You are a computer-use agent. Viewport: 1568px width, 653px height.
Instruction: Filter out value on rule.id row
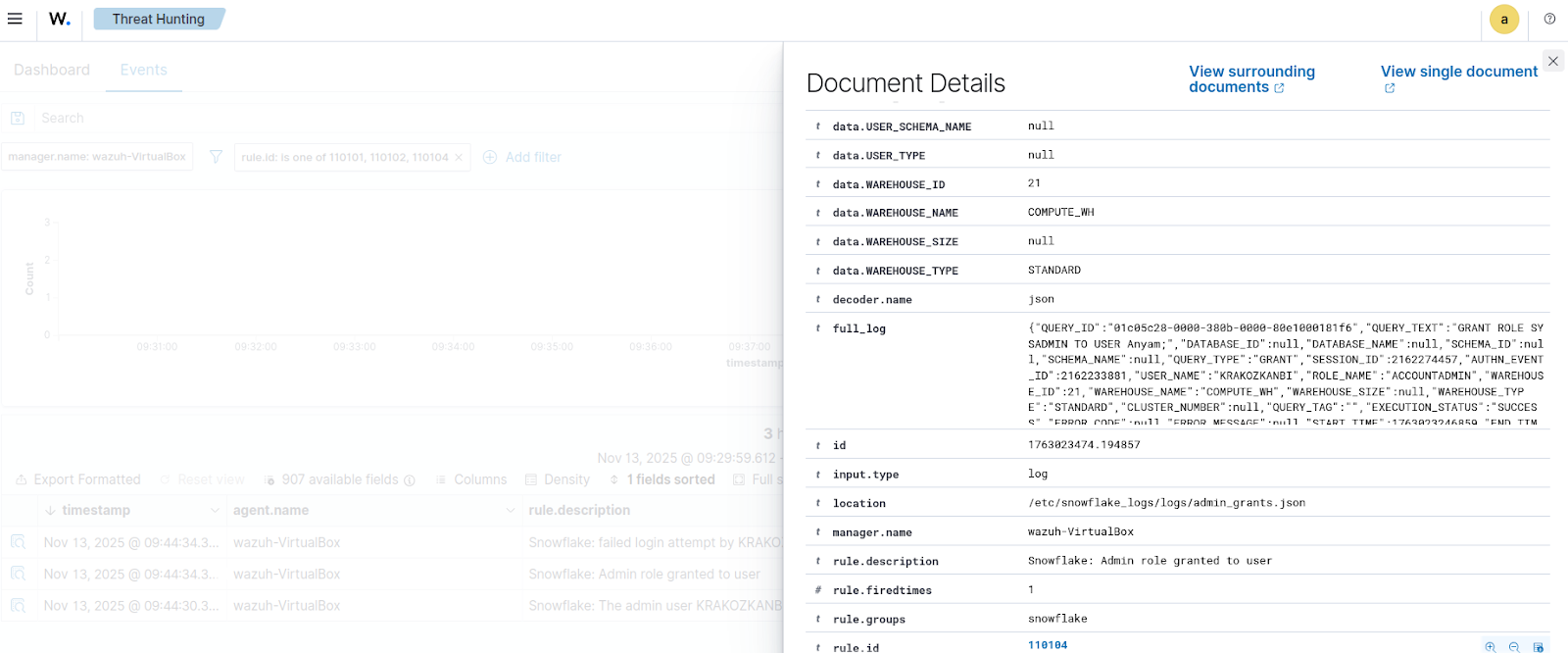(x=1514, y=646)
